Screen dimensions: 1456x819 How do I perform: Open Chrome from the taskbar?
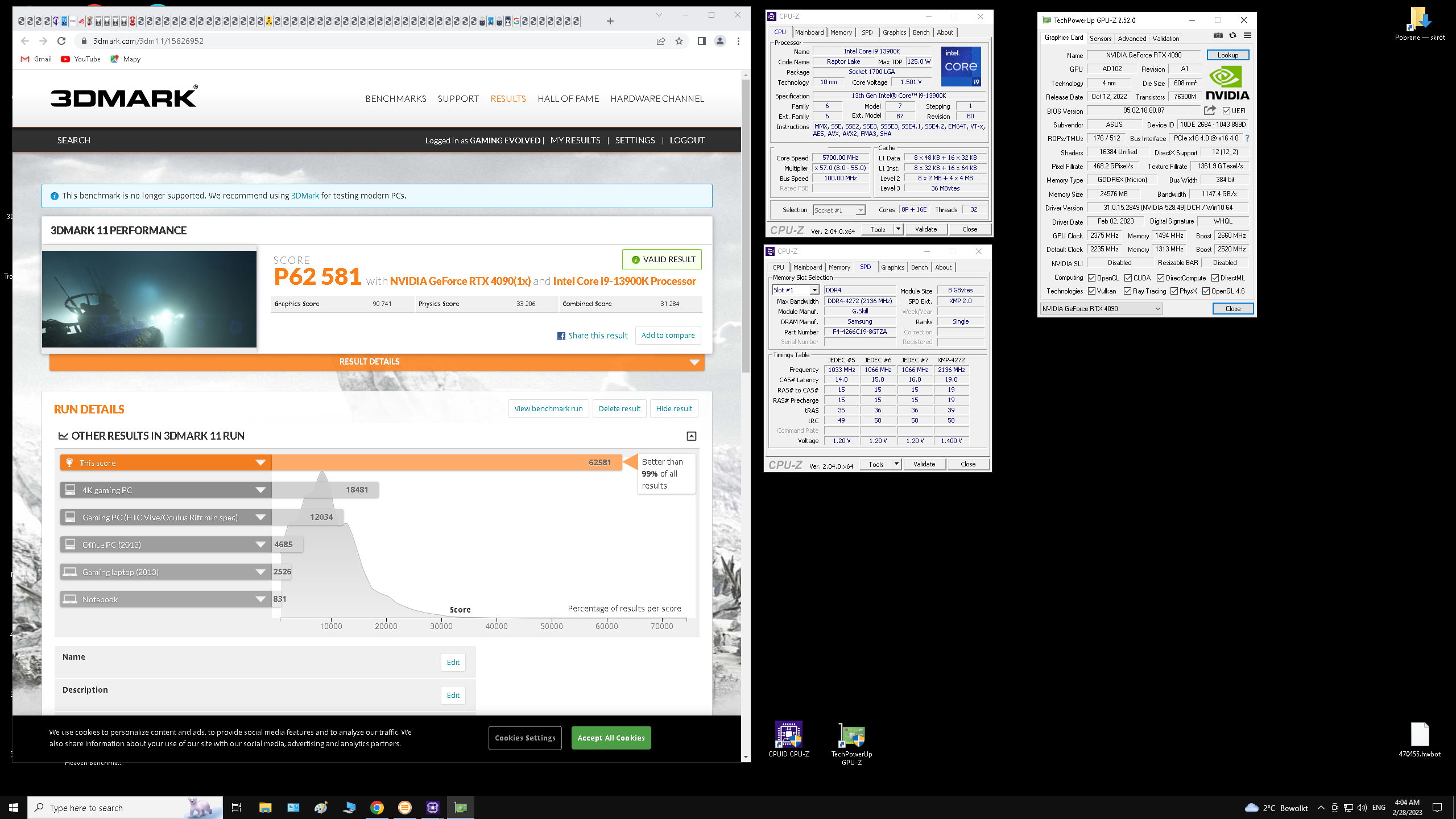click(377, 808)
